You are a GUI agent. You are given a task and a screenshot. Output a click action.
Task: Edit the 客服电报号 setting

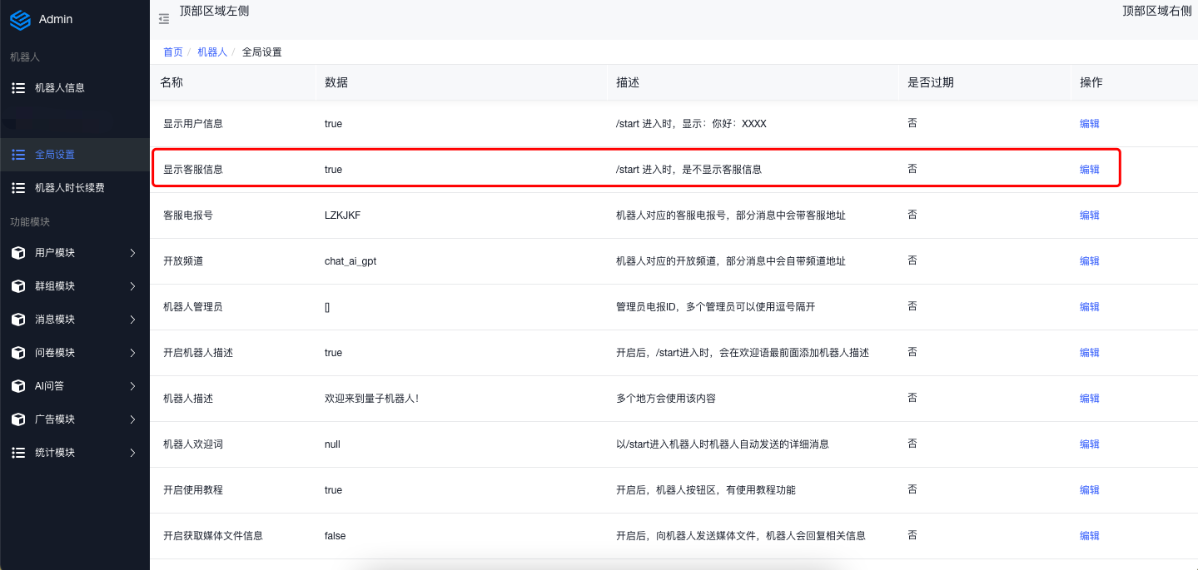point(1089,215)
